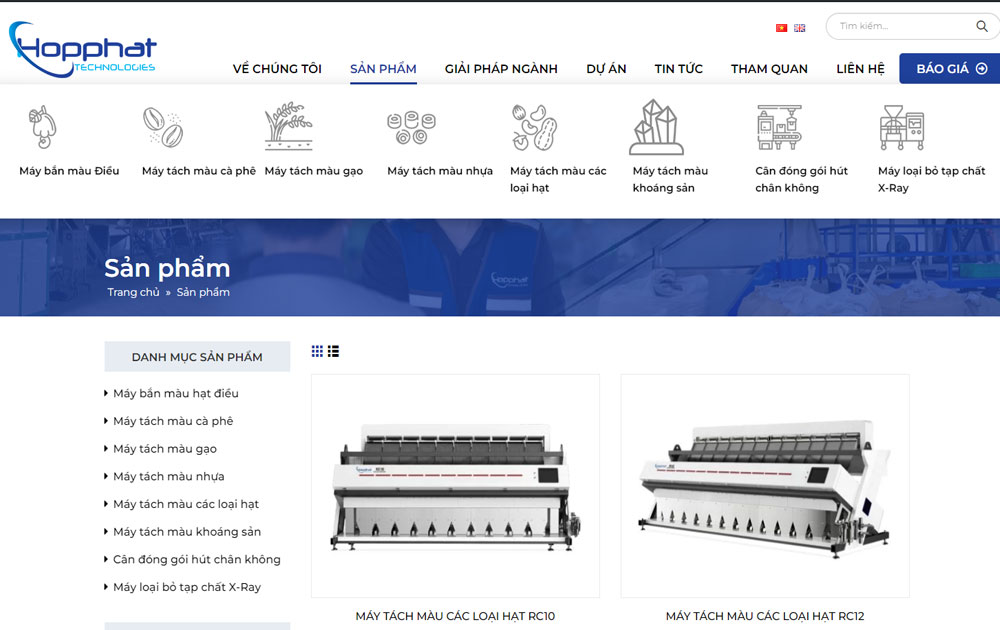Open the X-Ray machine icon
The image size is (1000, 630).
pyautogui.click(x=902, y=127)
